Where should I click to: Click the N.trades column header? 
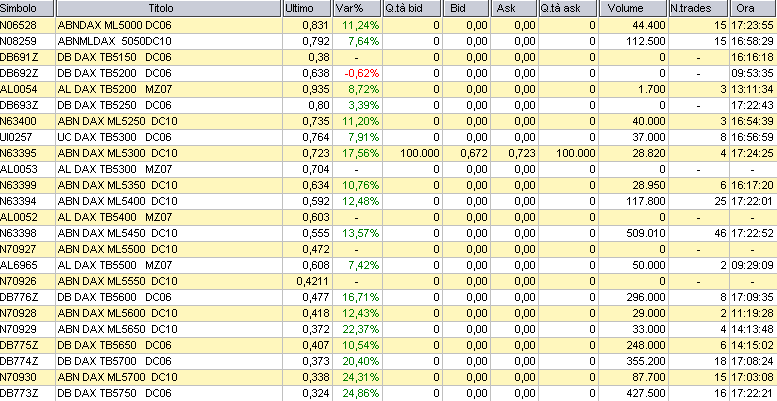click(x=698, y=8)
